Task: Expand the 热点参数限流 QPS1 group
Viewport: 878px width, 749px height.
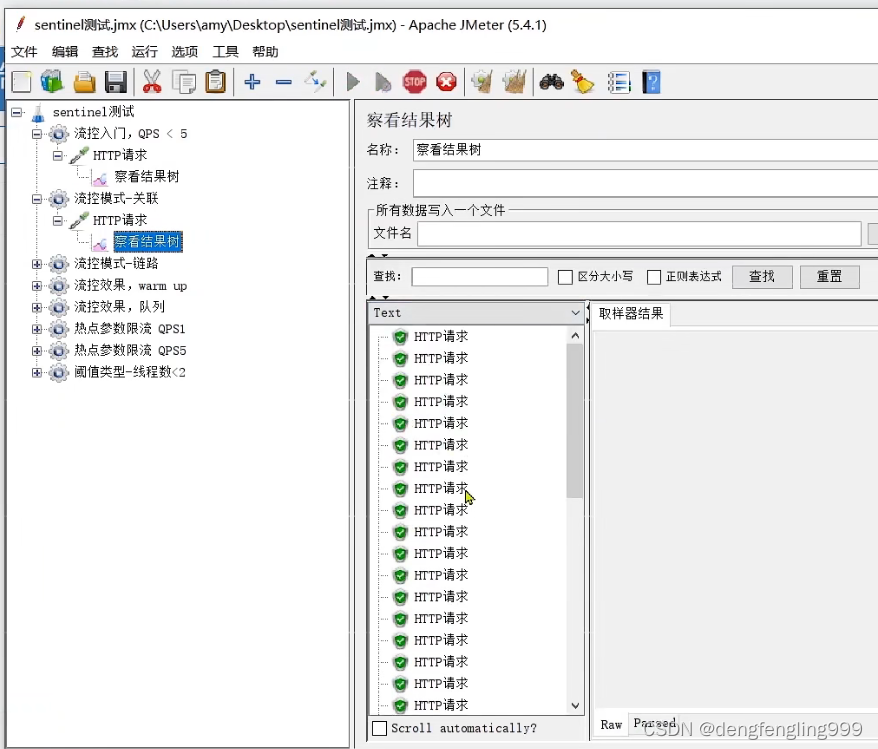Action: coord(37,329)
